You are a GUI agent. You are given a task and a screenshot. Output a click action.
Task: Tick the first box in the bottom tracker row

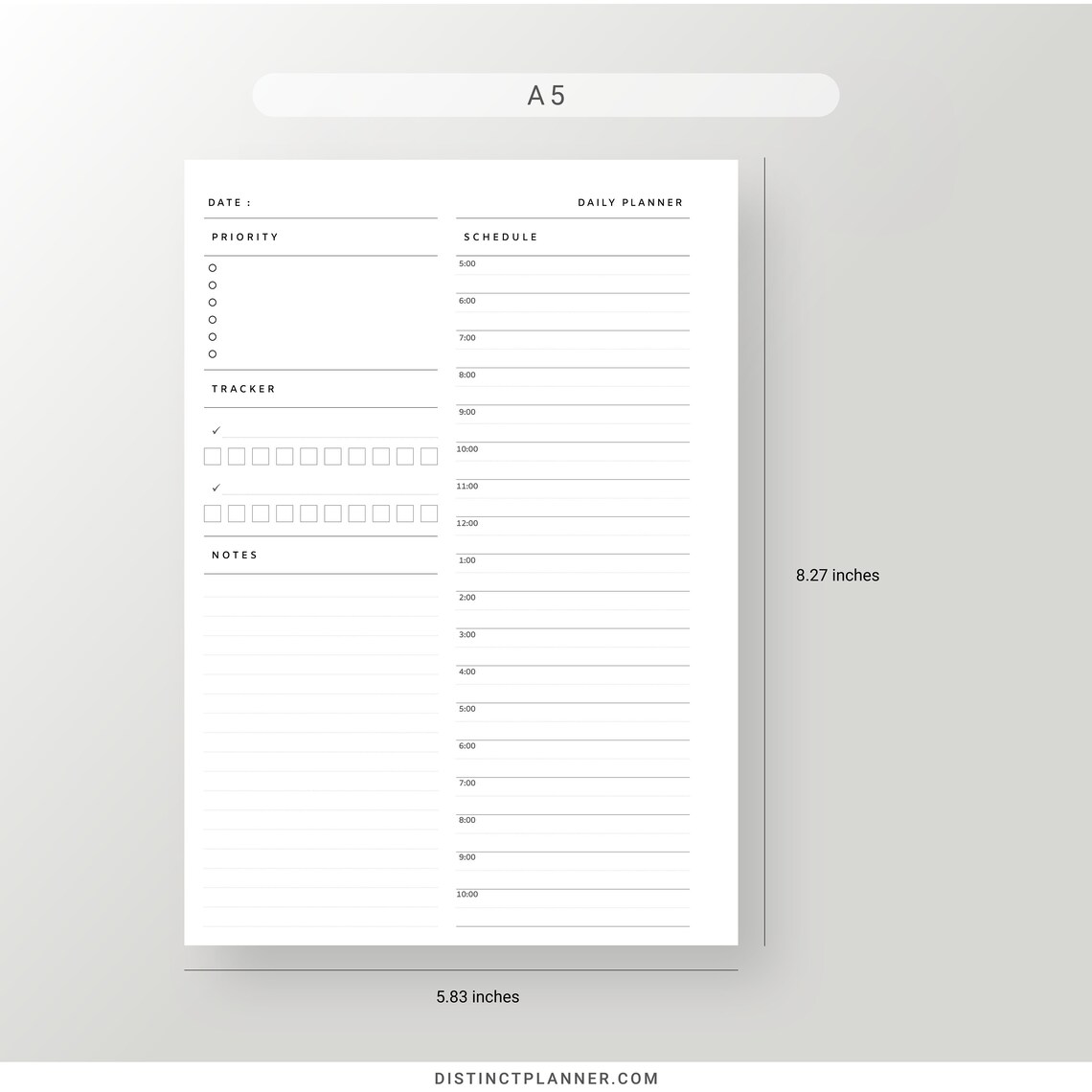(212, 513)
